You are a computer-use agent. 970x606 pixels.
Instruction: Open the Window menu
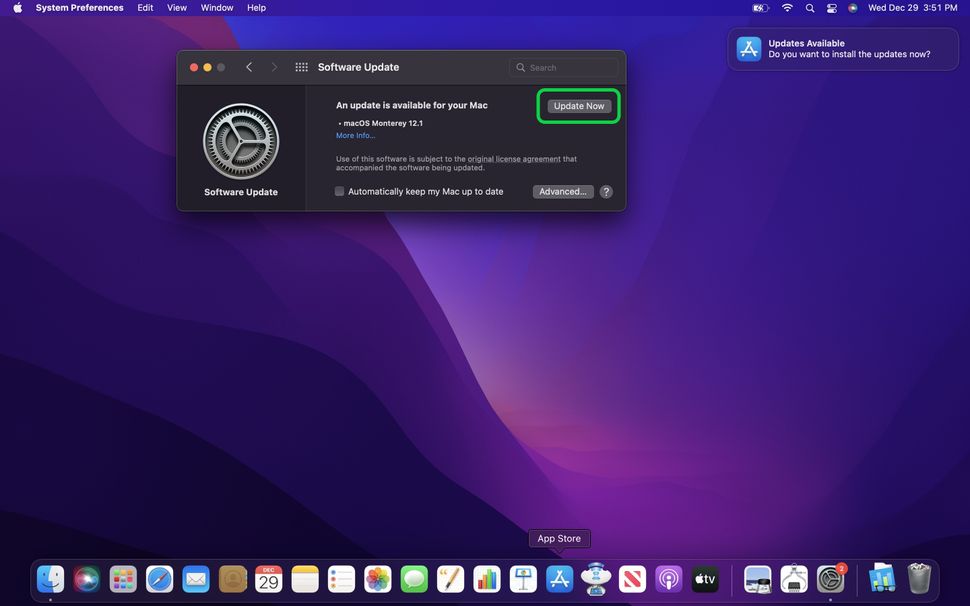click(x=216, y=7)
